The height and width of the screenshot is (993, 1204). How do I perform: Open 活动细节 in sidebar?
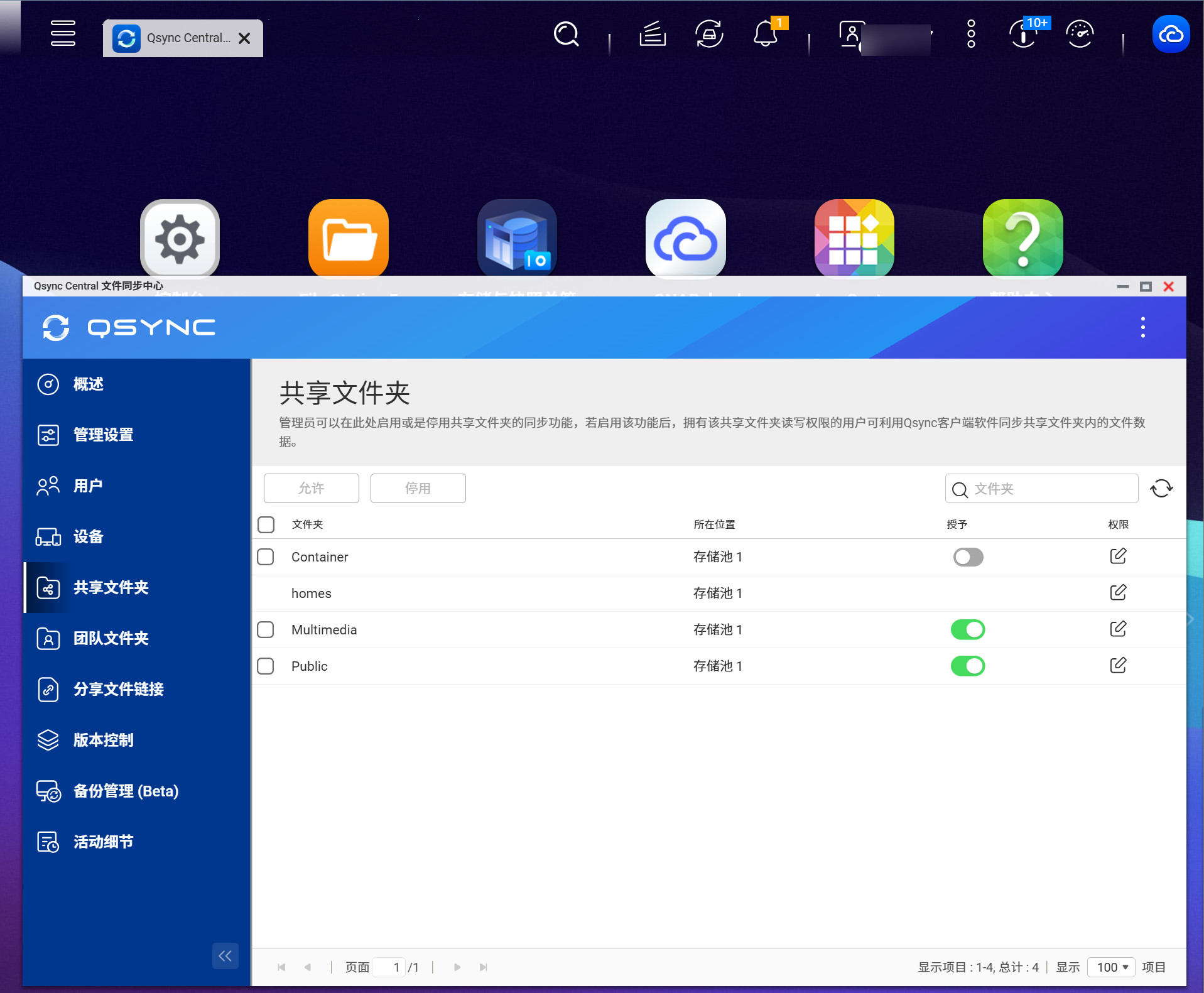(137, 842)
